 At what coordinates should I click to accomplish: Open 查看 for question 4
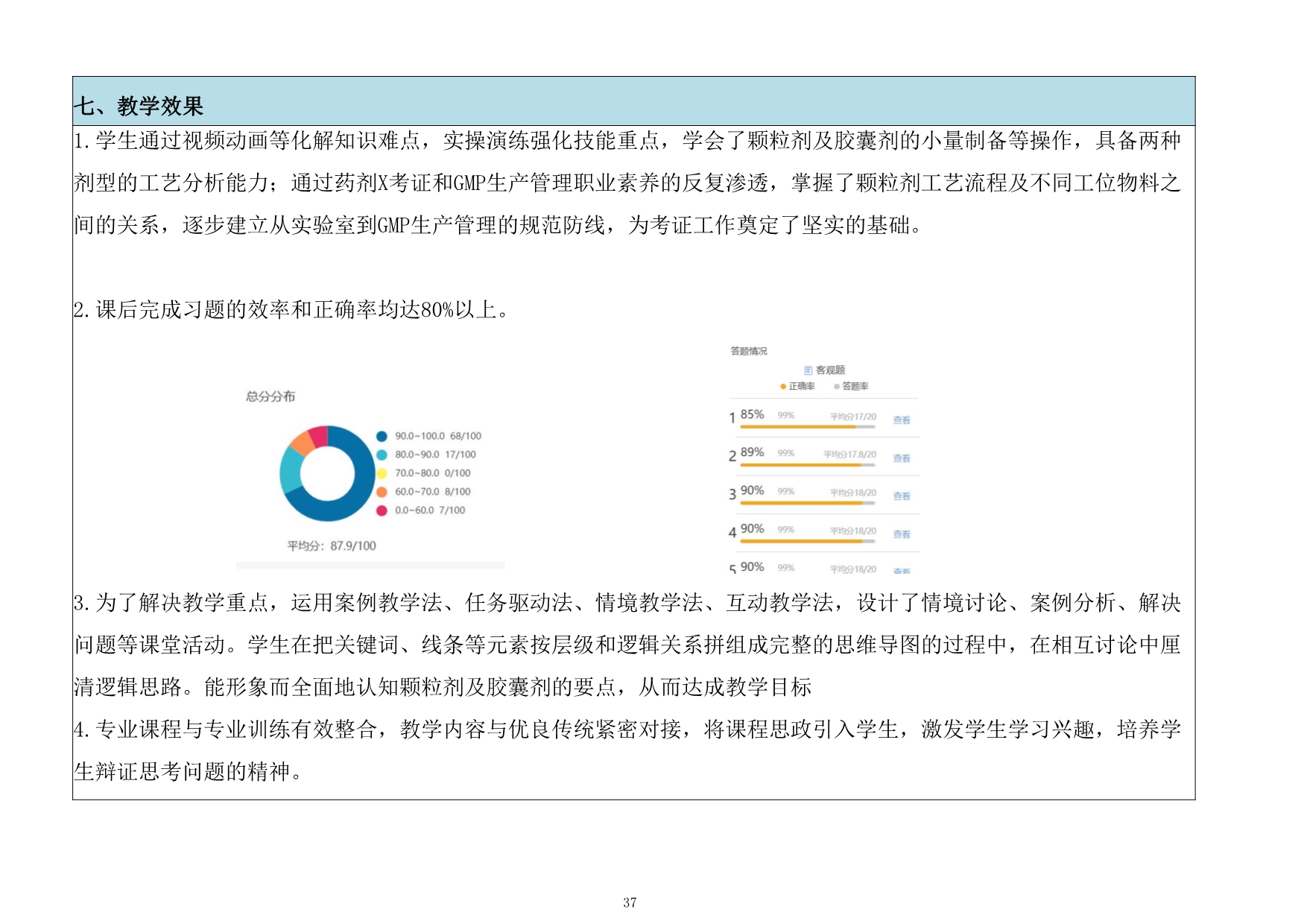(x=901, y=534)
